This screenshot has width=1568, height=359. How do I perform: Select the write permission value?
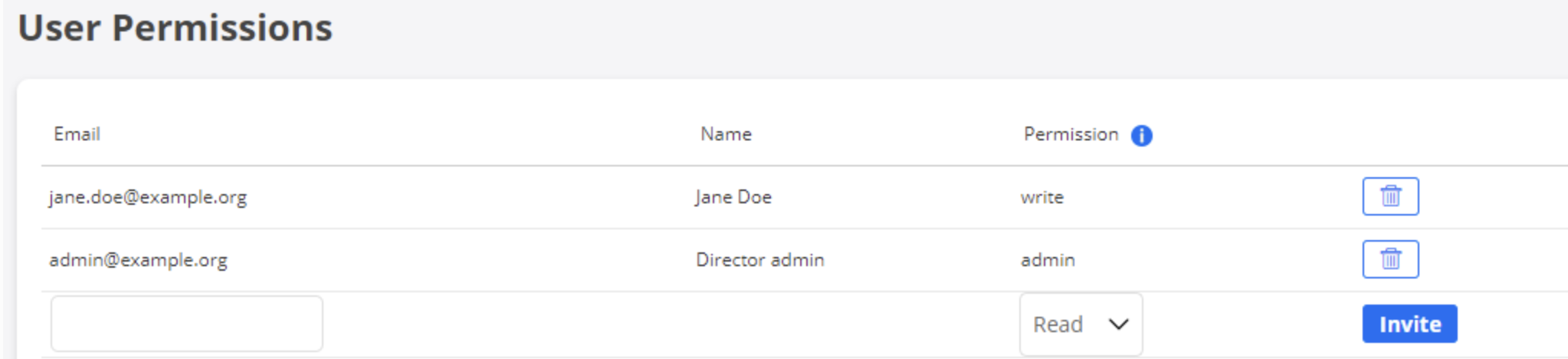1042,197
